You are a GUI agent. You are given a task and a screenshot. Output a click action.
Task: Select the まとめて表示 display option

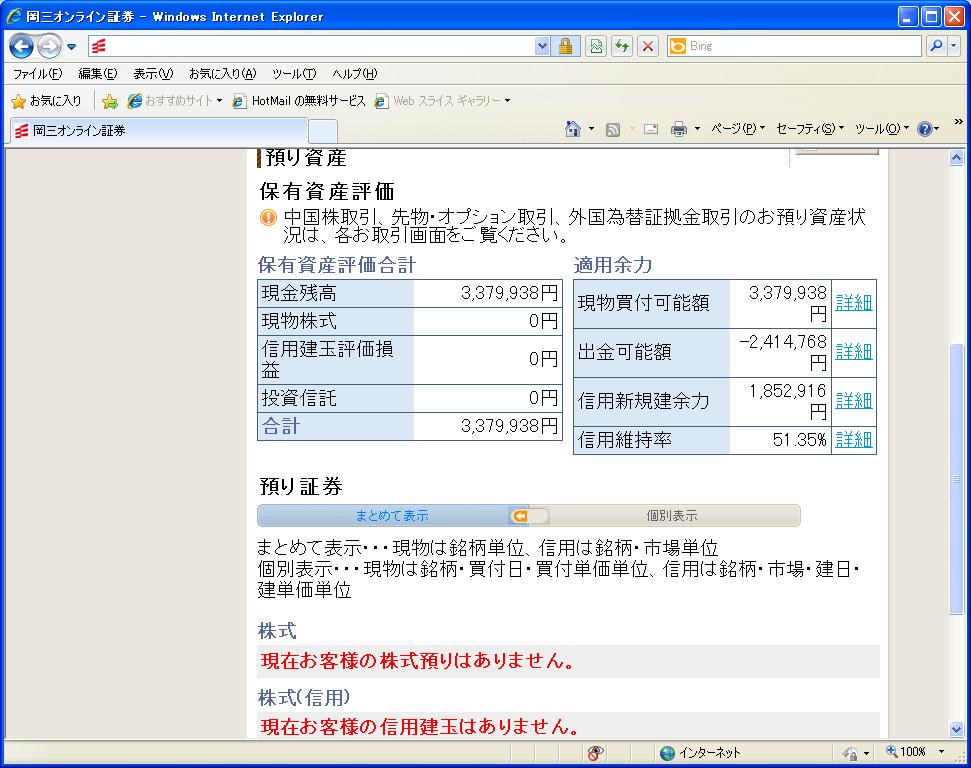391,516
